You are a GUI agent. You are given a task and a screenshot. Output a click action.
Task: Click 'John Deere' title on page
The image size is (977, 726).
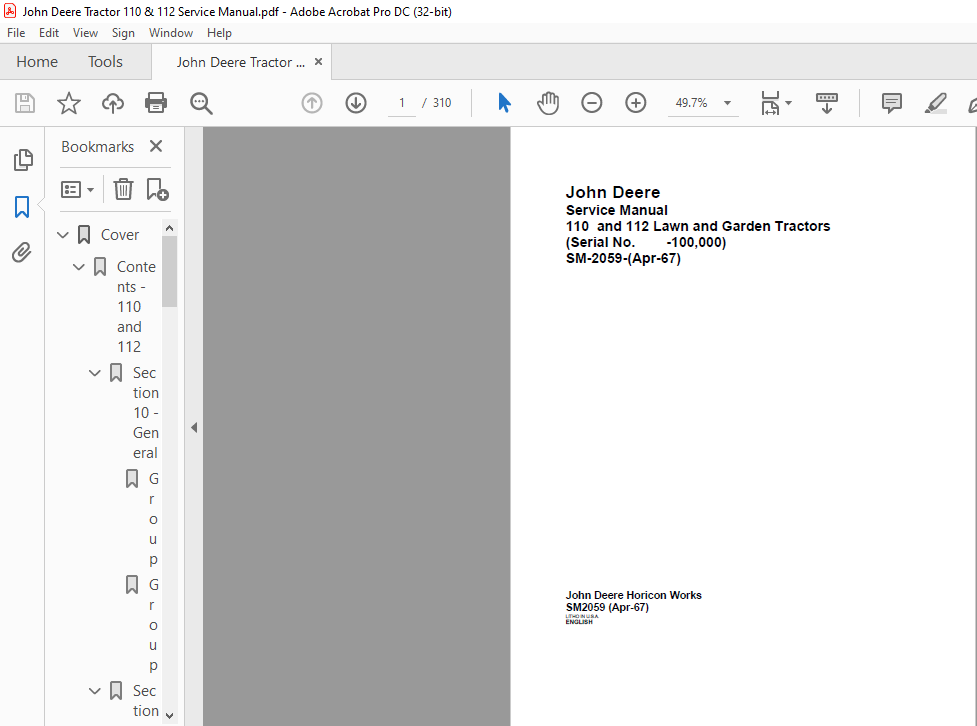point(612,193)
